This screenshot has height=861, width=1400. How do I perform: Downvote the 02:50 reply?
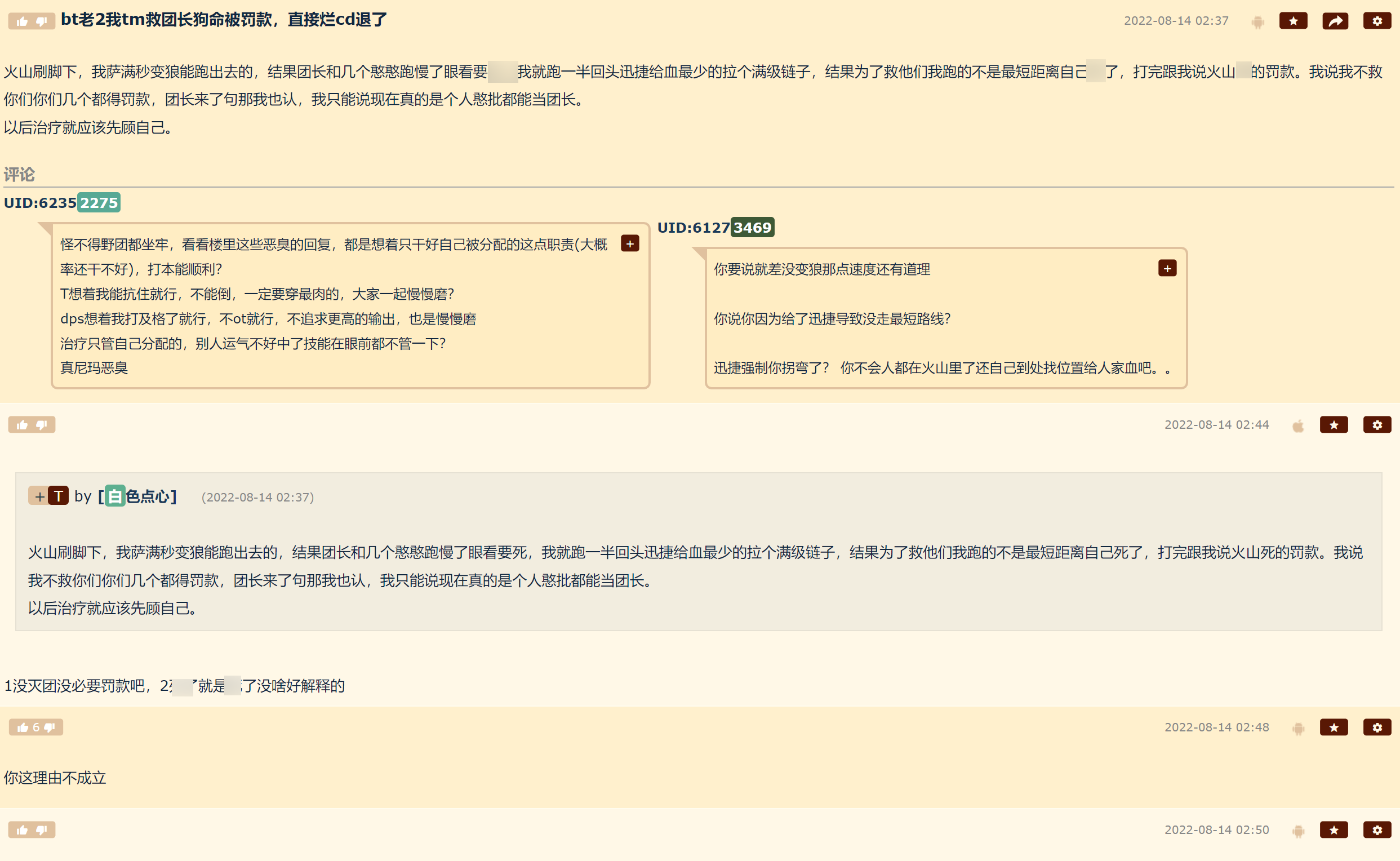pyautogui.click(x=42, y=829)
